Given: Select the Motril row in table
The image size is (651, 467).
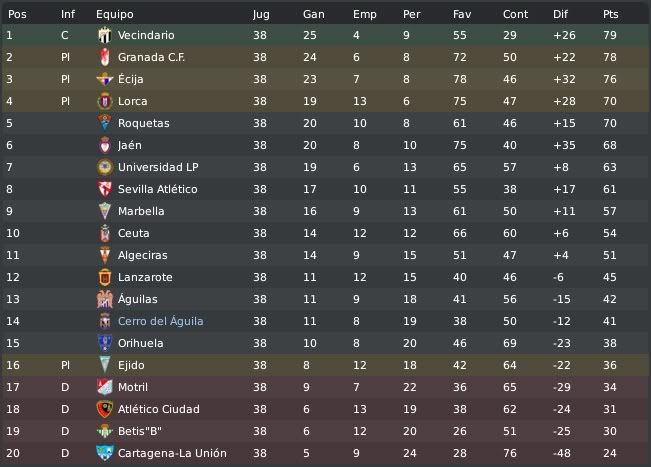Looking at the screenshot, I should pyautogui.click(x=326, y=387).
